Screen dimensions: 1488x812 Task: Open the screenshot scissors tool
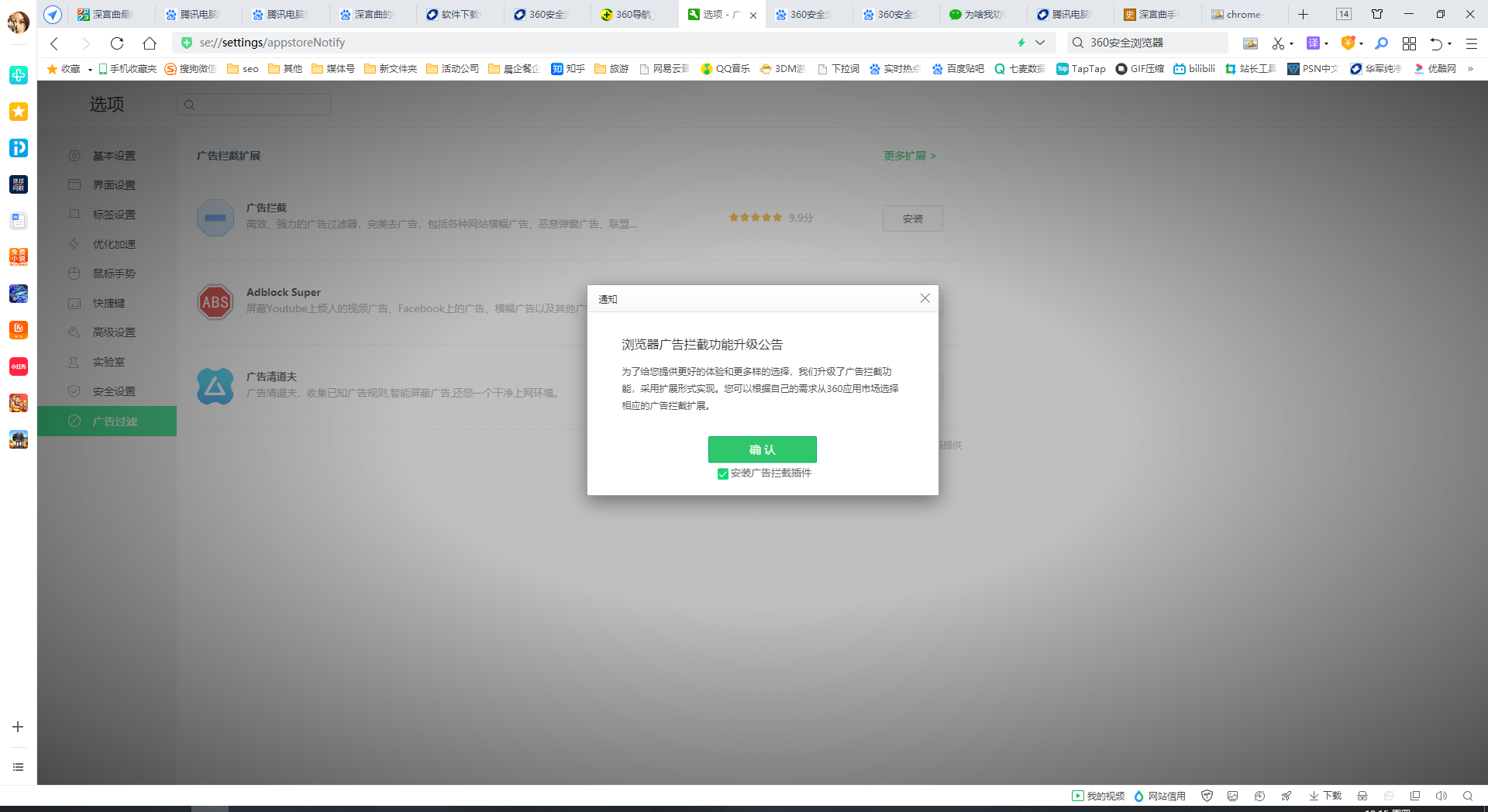pyautogui.click(x=1278, y=43)
